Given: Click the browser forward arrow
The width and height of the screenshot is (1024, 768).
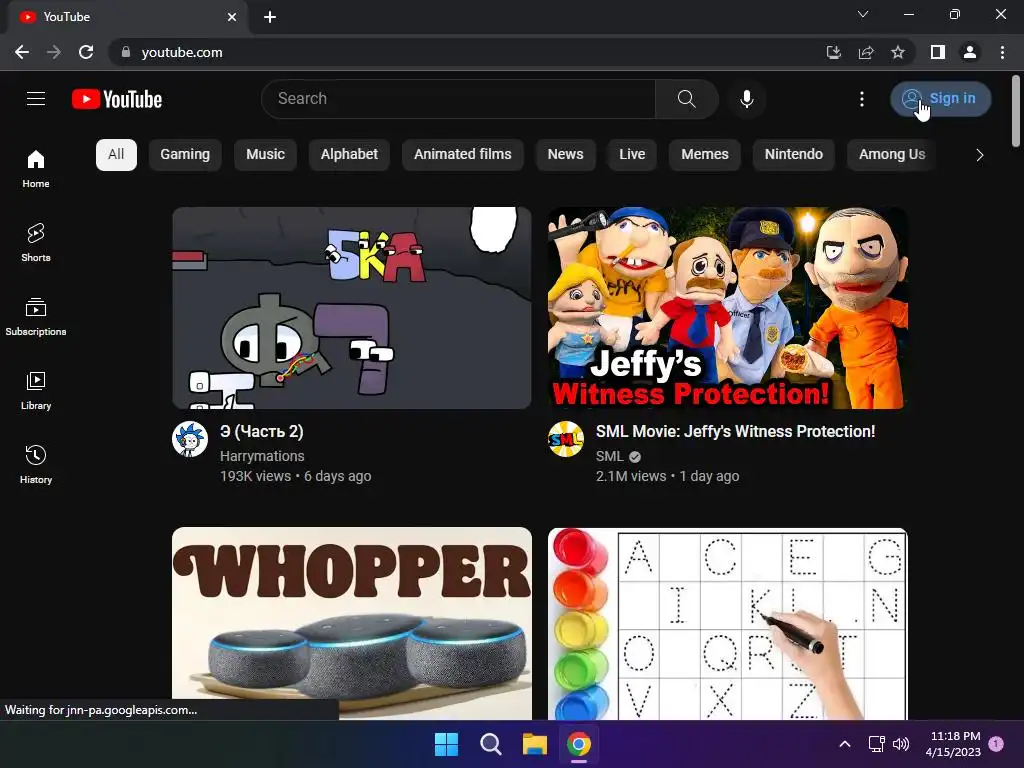Looking at the screenshot, I should 54,52.
